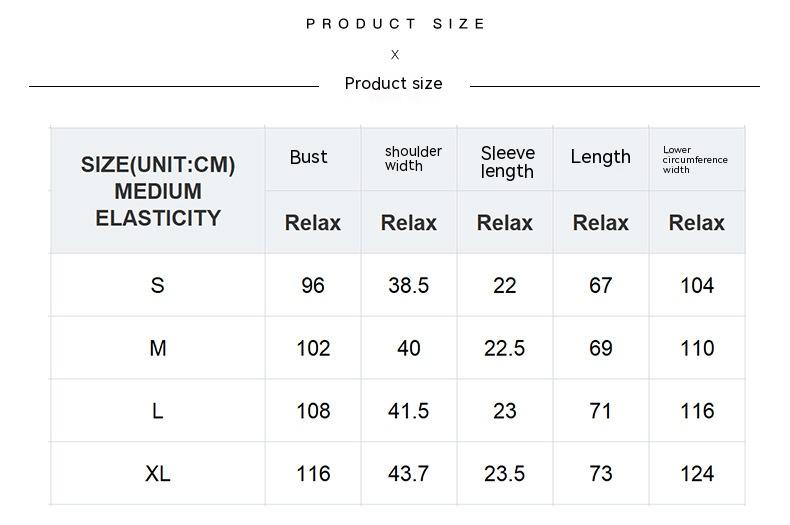
Task: Select the Lower circumference width header
Action: [x=695, y=160]
